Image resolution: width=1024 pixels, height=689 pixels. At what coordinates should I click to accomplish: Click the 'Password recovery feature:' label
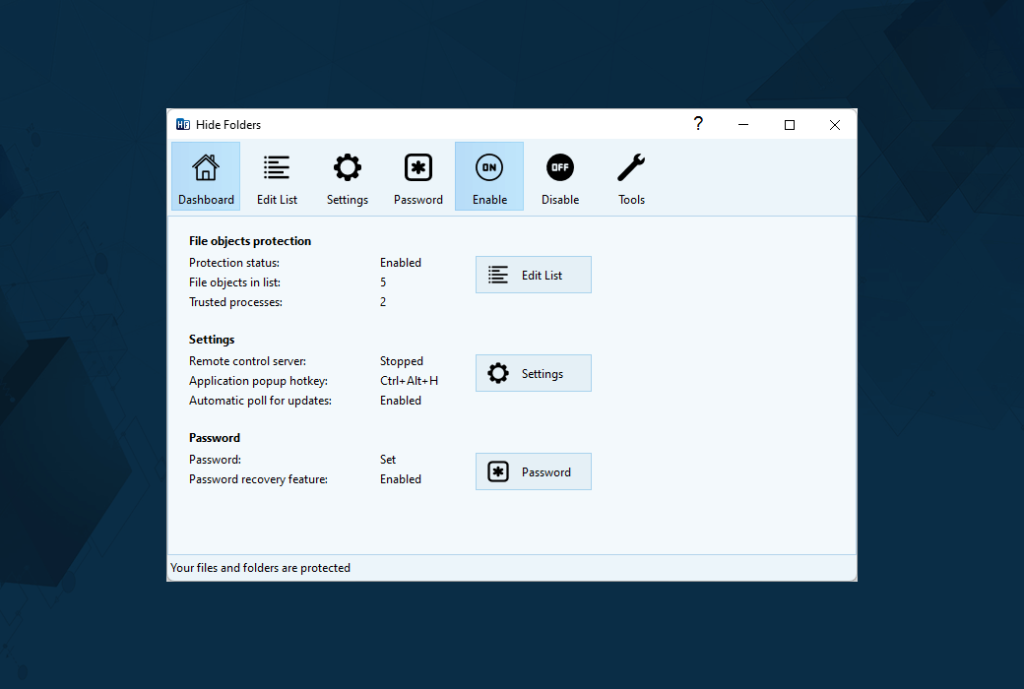[259, 479]
